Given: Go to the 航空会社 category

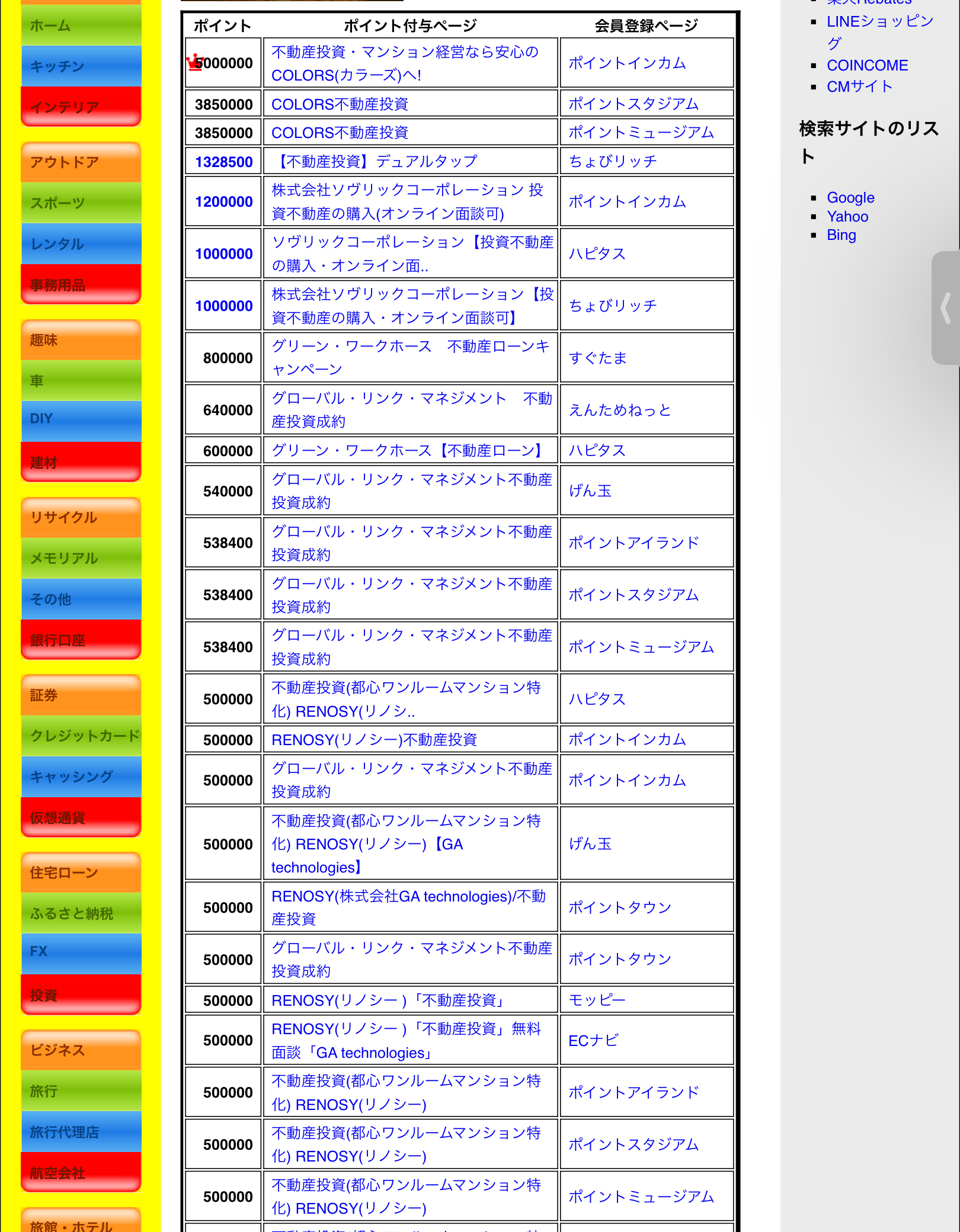Looking at the screenshot, I should pos(81,1173).
